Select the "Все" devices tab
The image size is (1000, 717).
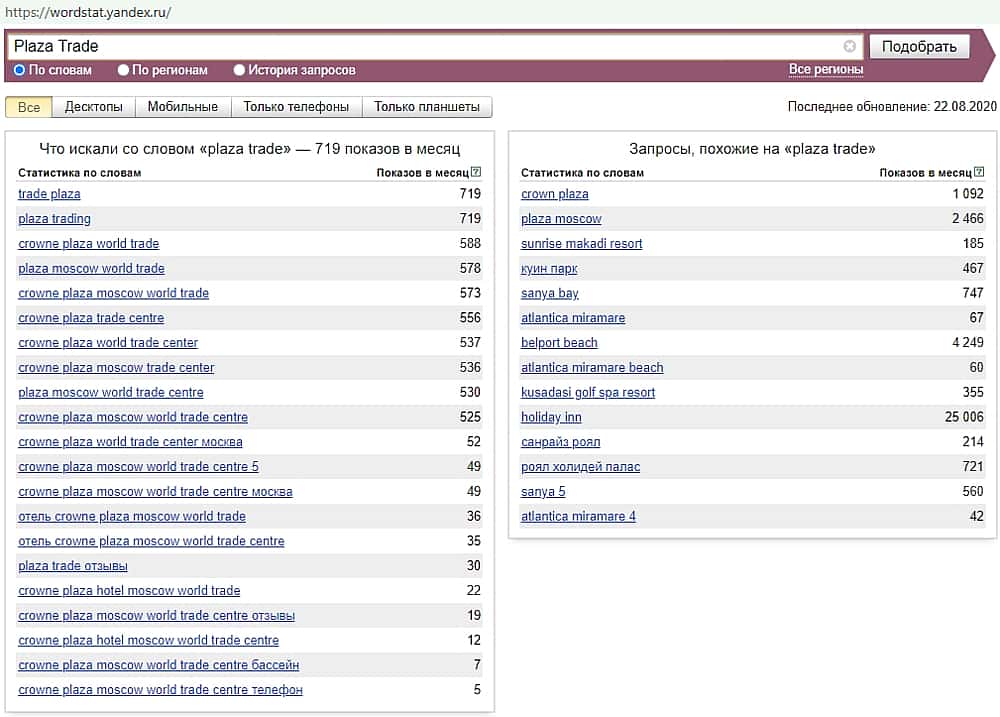point(29,107)
